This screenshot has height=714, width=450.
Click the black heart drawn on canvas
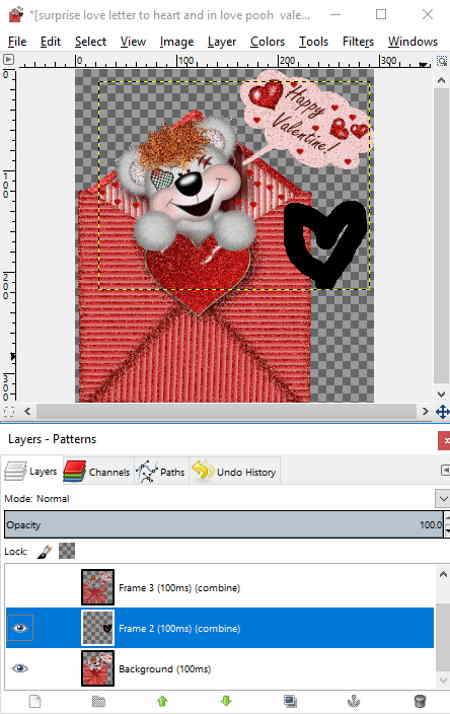[325, 245]
